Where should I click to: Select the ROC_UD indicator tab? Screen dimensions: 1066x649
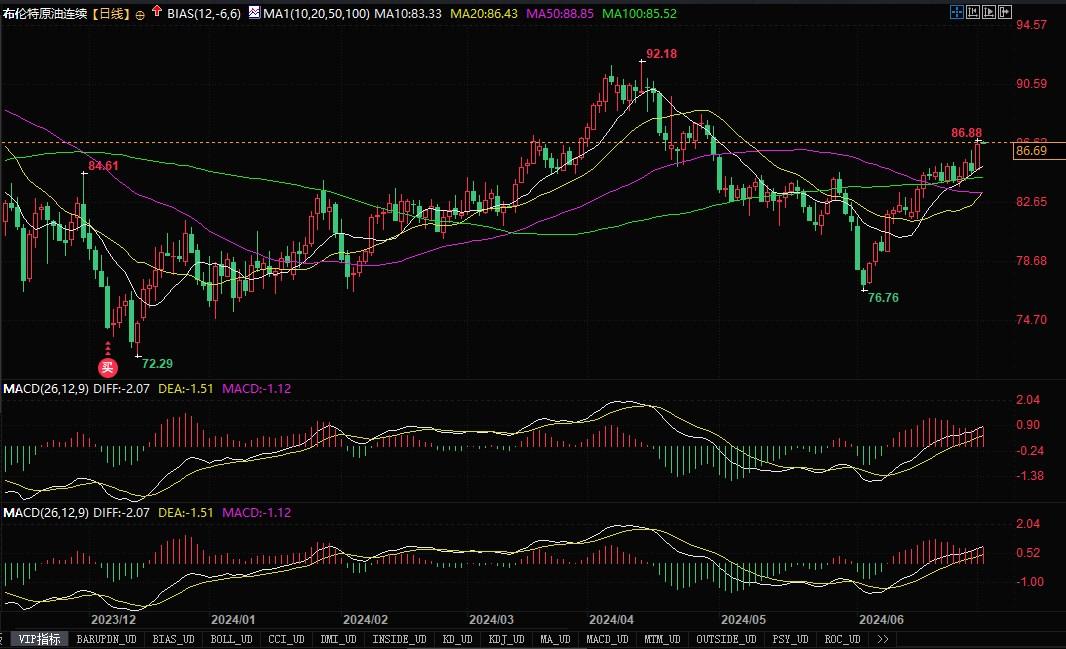842,639
